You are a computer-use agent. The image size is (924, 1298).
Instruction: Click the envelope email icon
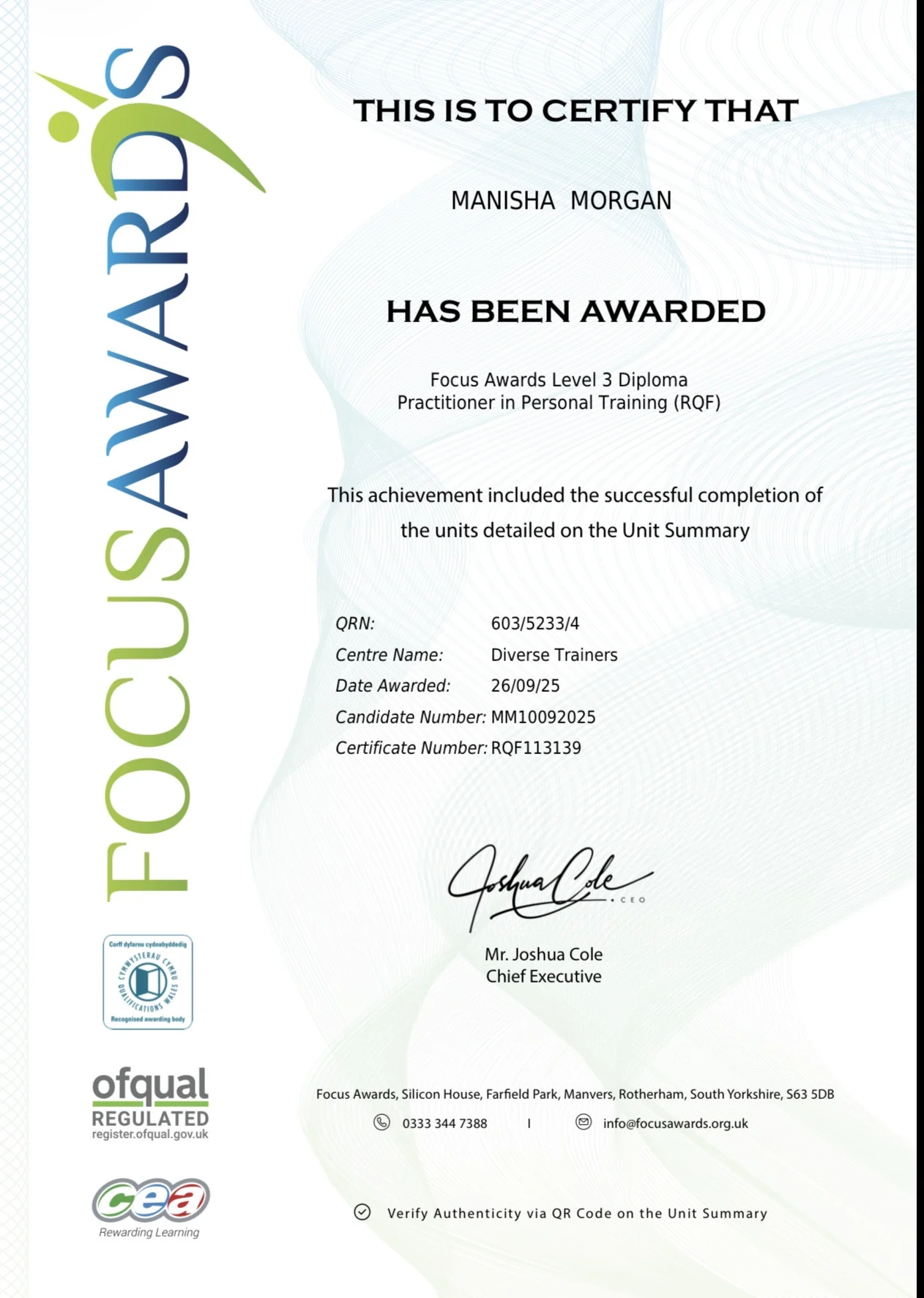(x=584, y=1122)
